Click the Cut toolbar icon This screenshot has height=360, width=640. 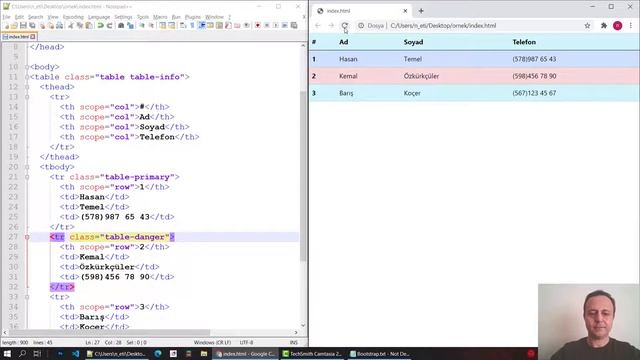71,26
